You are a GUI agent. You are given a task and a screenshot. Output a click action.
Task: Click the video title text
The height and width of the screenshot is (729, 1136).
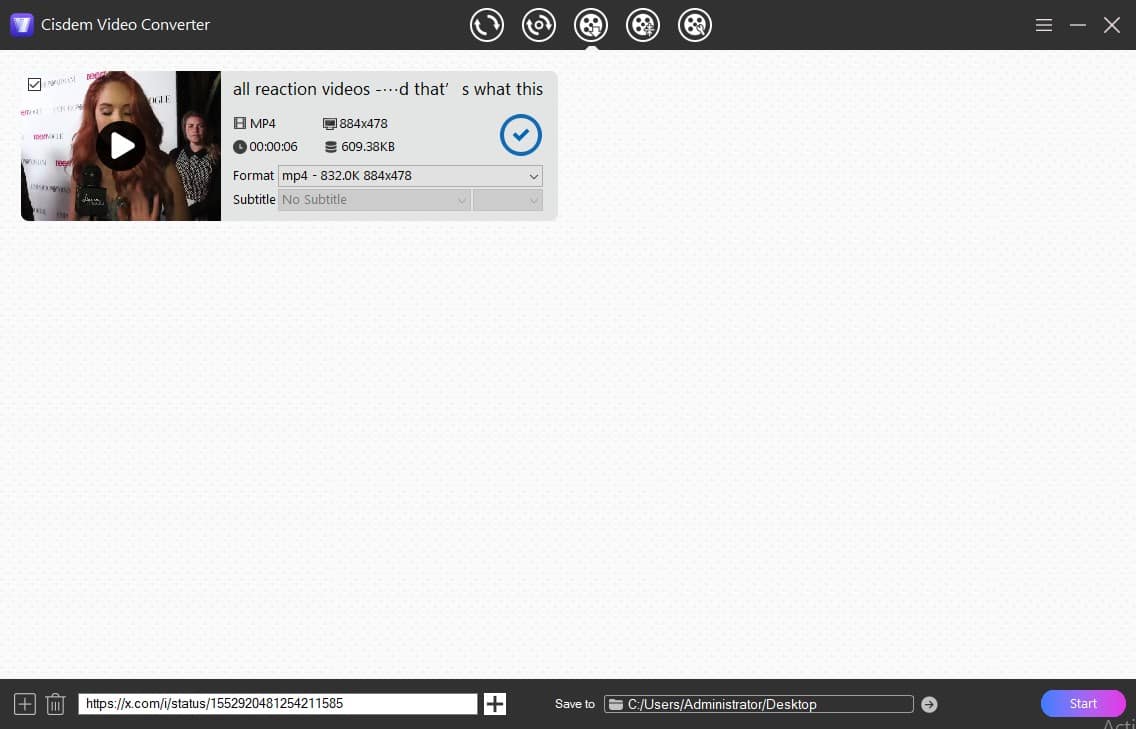pos(388,89)
